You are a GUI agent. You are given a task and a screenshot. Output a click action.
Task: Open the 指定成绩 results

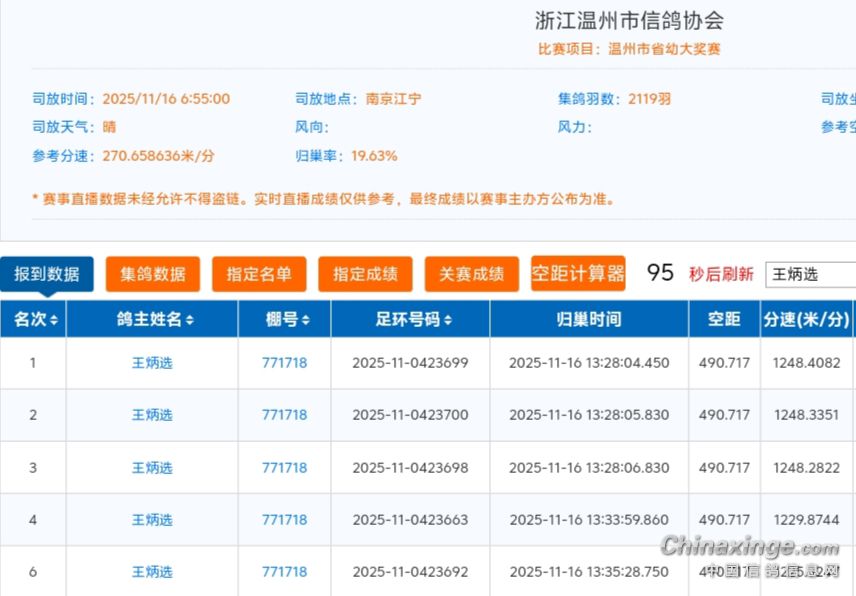tap(365, 274)
